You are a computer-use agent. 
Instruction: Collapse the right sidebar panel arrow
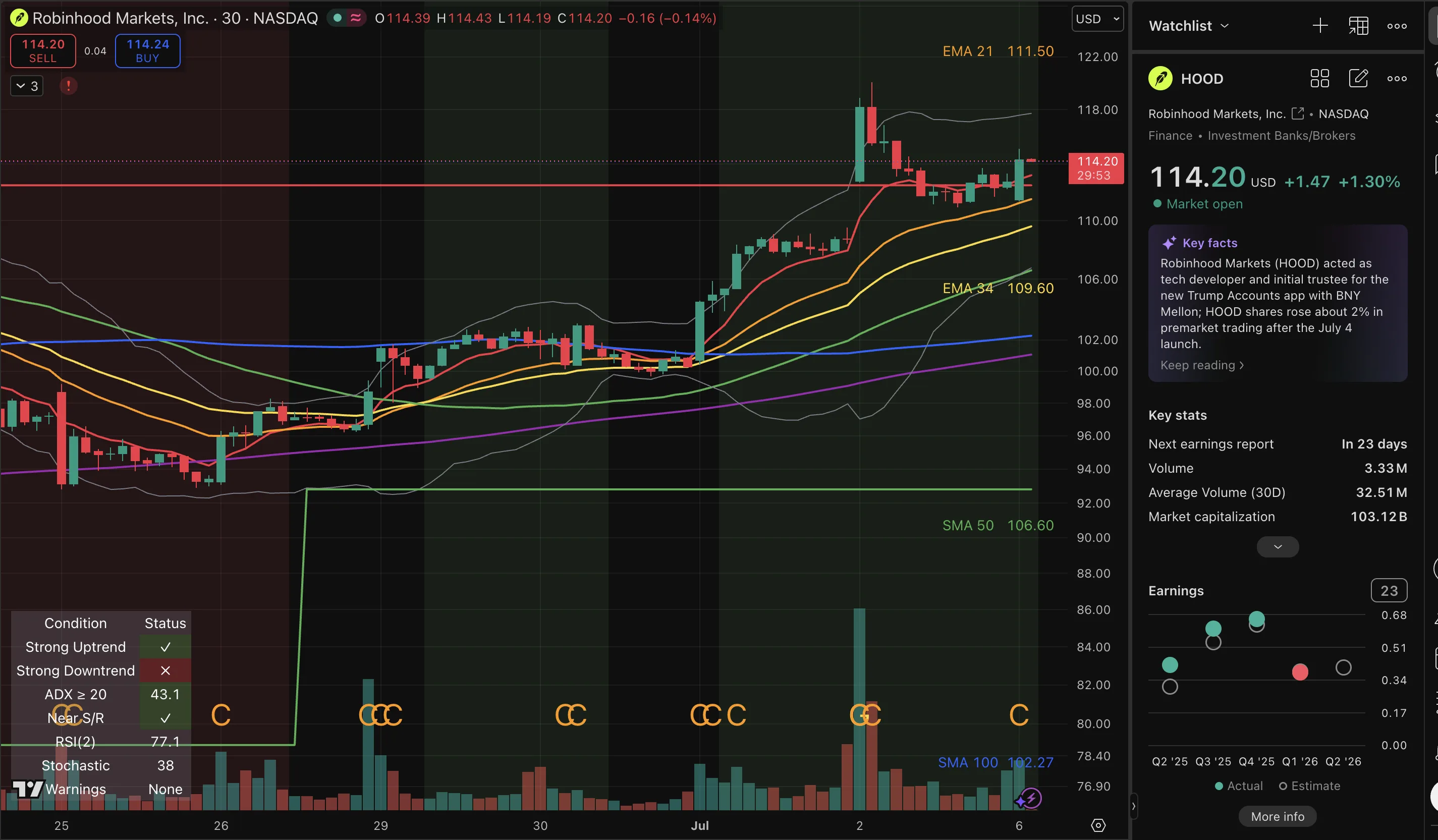(1133, 806)
